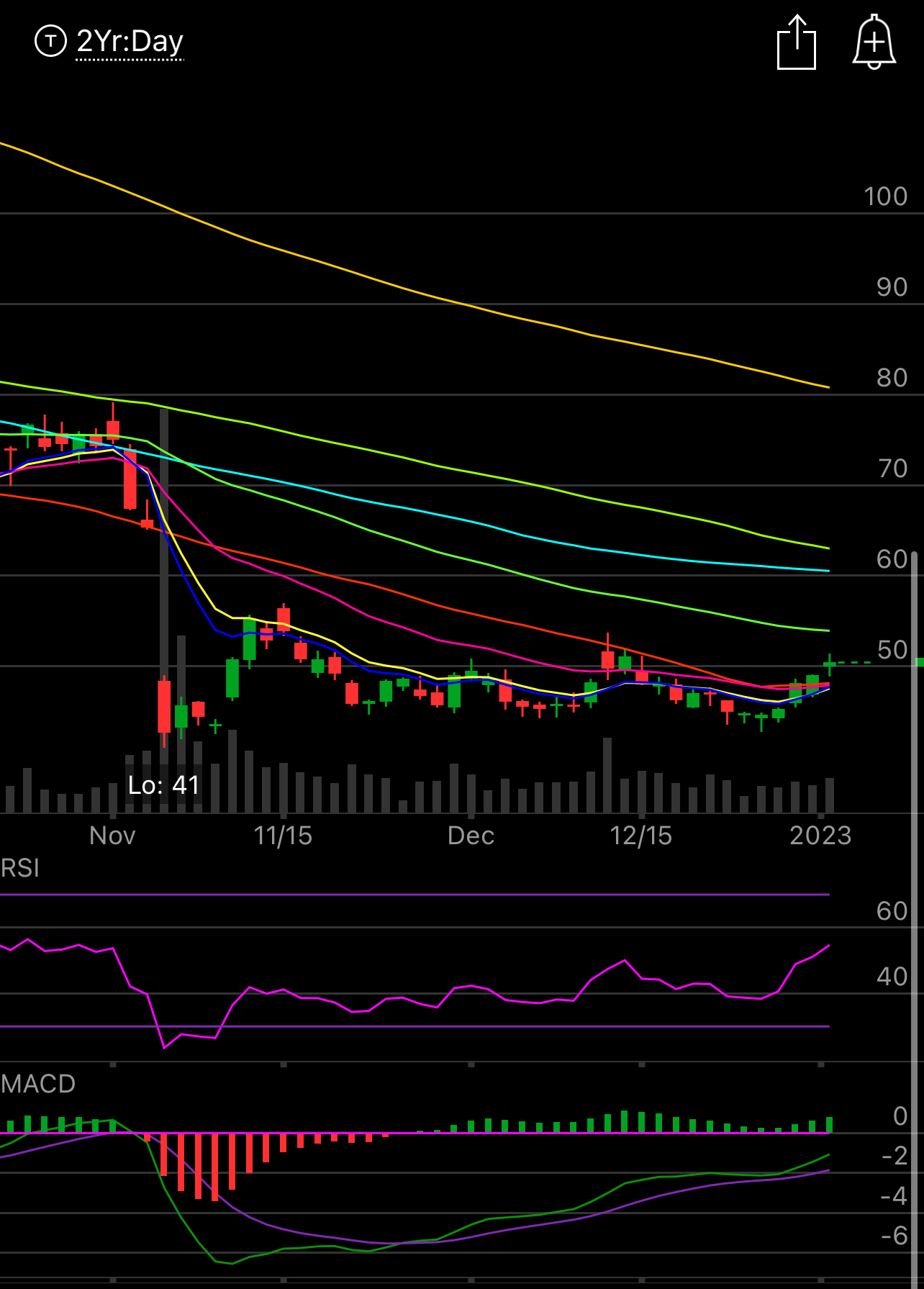Tap the circled T icon beside timeframe

[x=50, y=41]
